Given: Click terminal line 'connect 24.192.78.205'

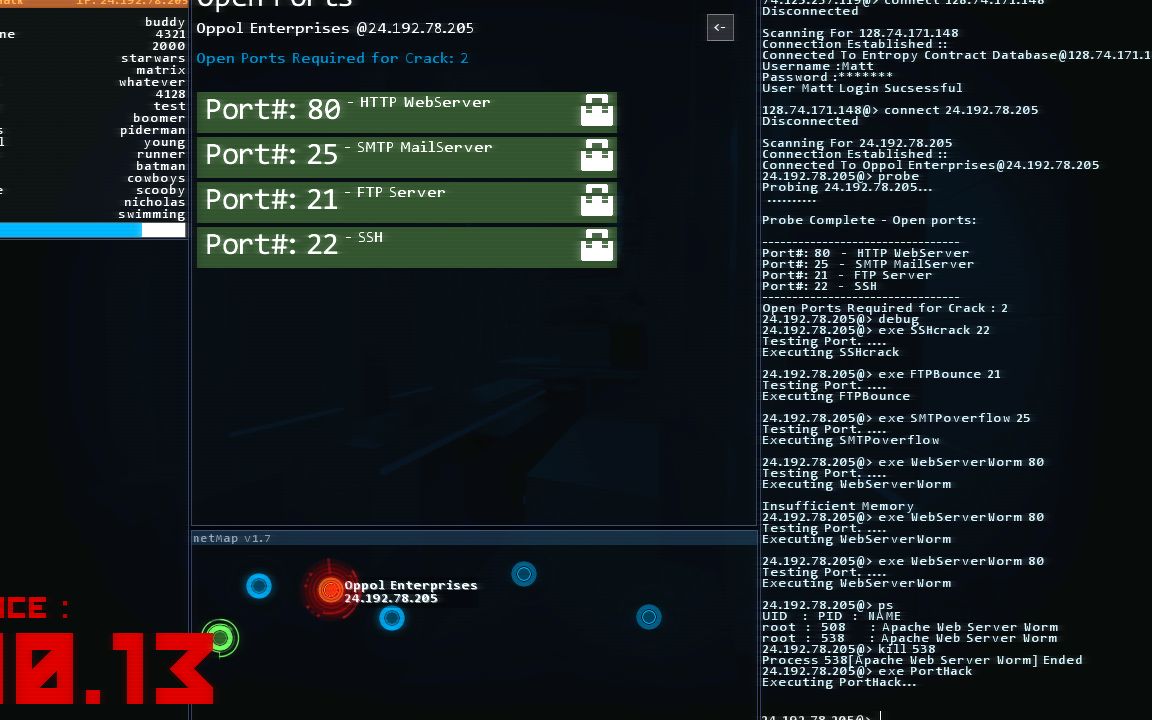Looking at the screenshot, I should pos(961,110).
